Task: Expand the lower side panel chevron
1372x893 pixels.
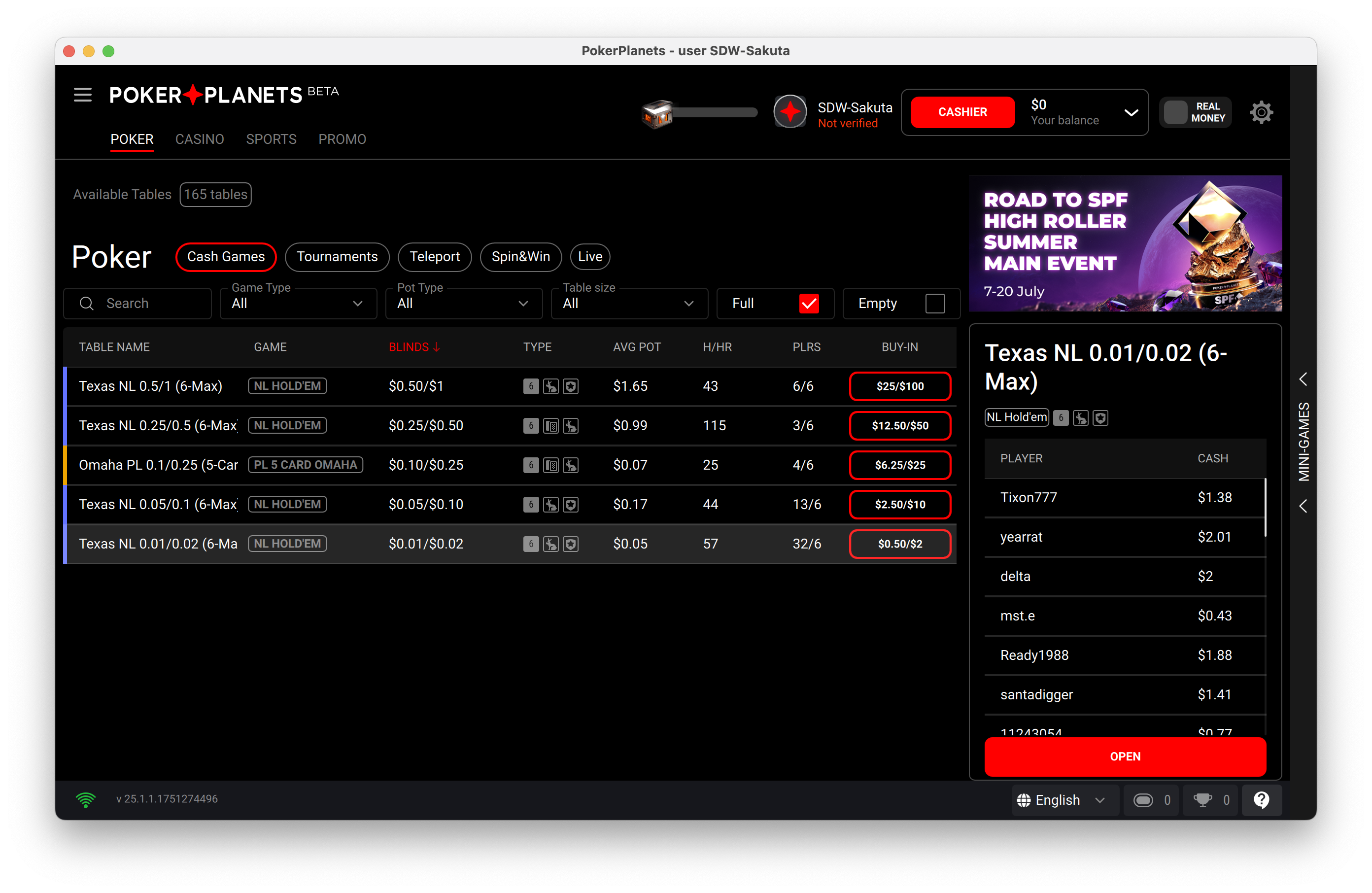Action: pos(1303,506)
